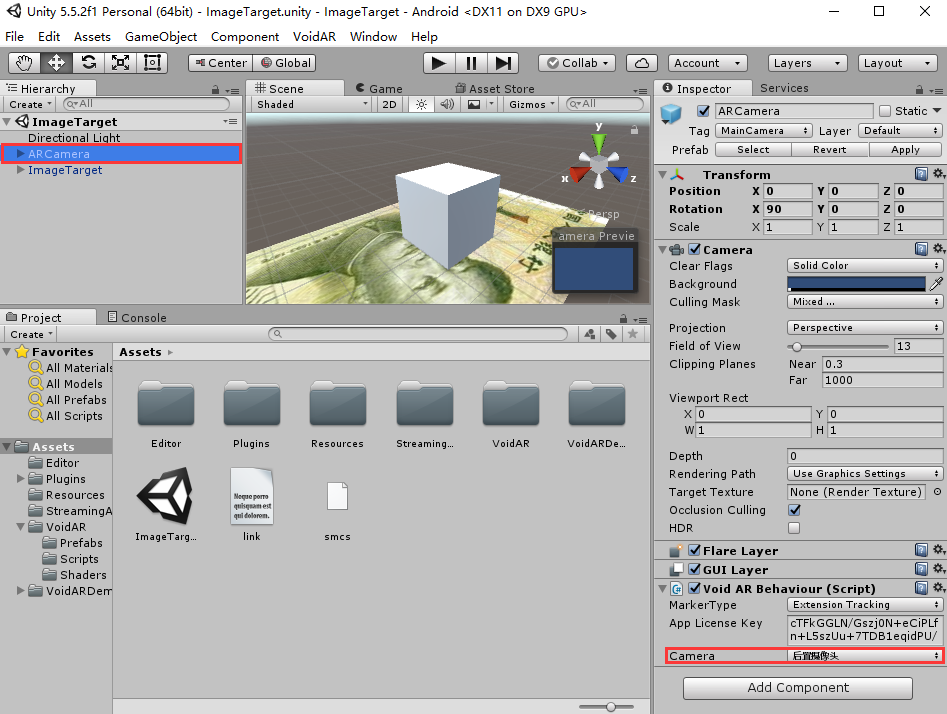The width and height of the screenshot is (947, 714).
Task: Select the Rect Transform tool
Action: 152,63
